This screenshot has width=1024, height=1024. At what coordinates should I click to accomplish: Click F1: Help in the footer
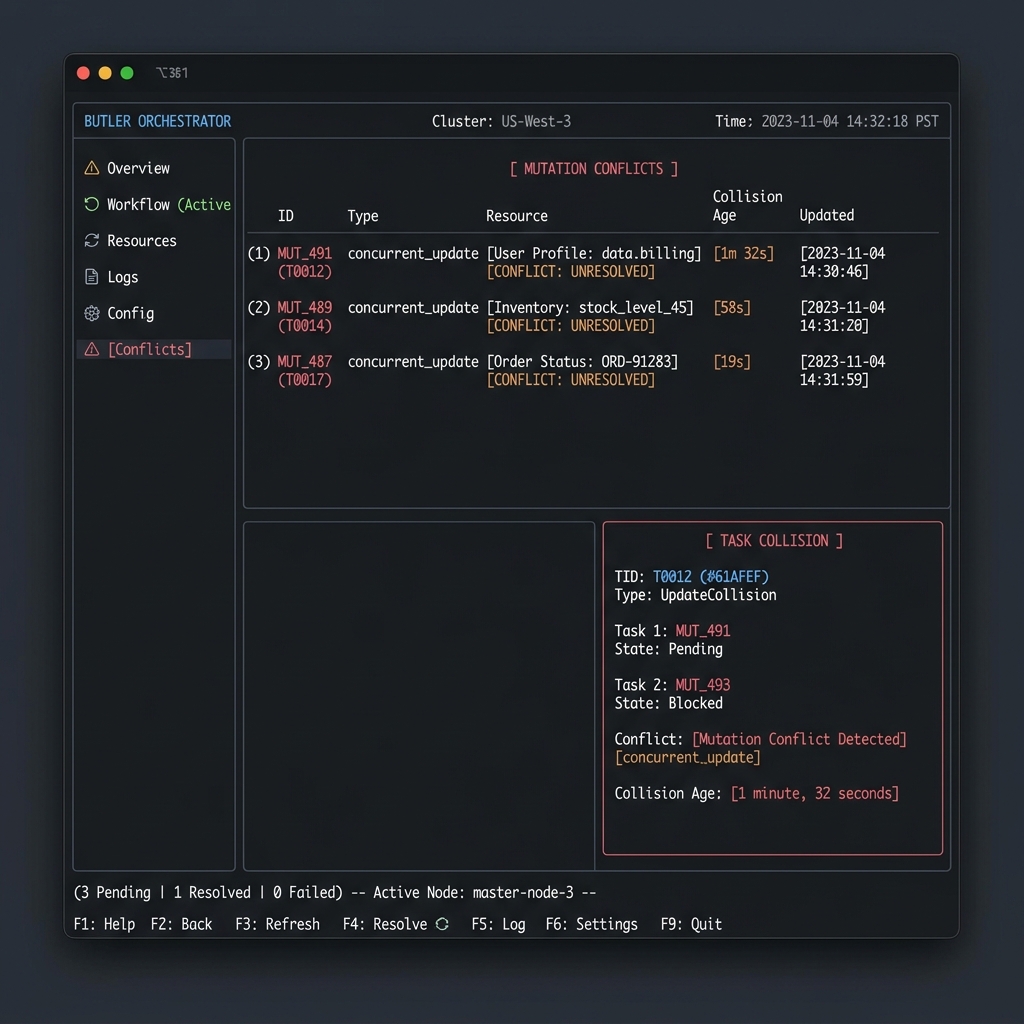pos(104,924)
